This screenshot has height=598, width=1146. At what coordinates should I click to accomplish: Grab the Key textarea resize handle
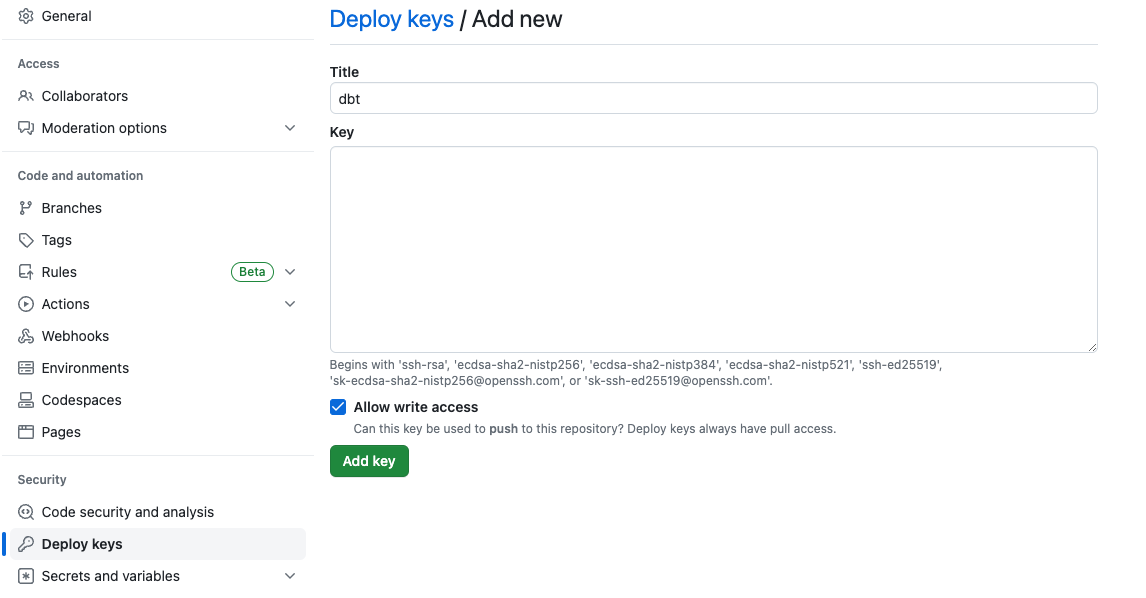(1092, 347)
